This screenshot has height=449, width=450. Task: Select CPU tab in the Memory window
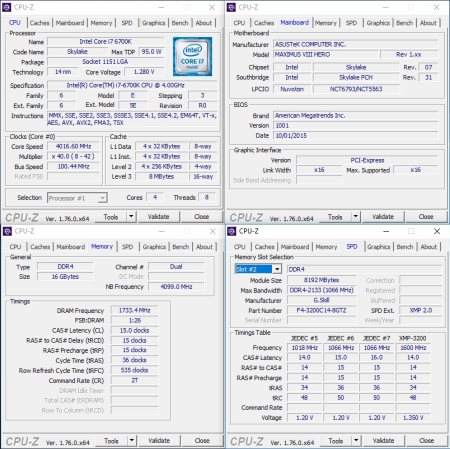click(x=15, y=247)
